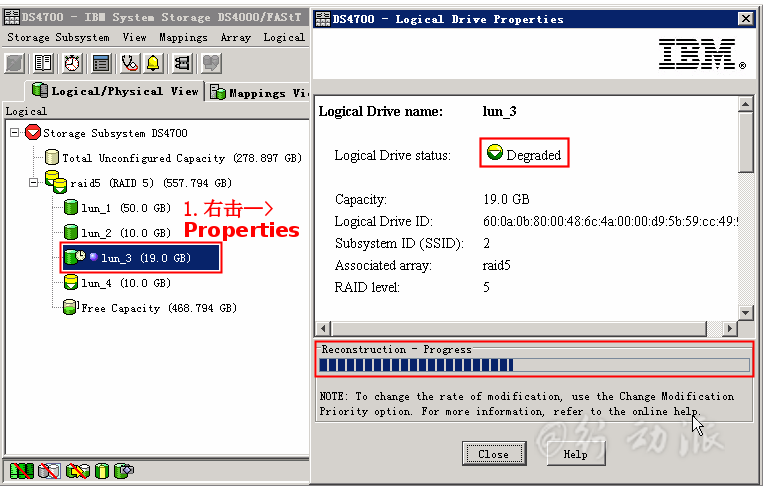Click the binoculars locate toolbar icon
Image resolution: width=763 pixels, height=486 pixels.
point(182,63)
